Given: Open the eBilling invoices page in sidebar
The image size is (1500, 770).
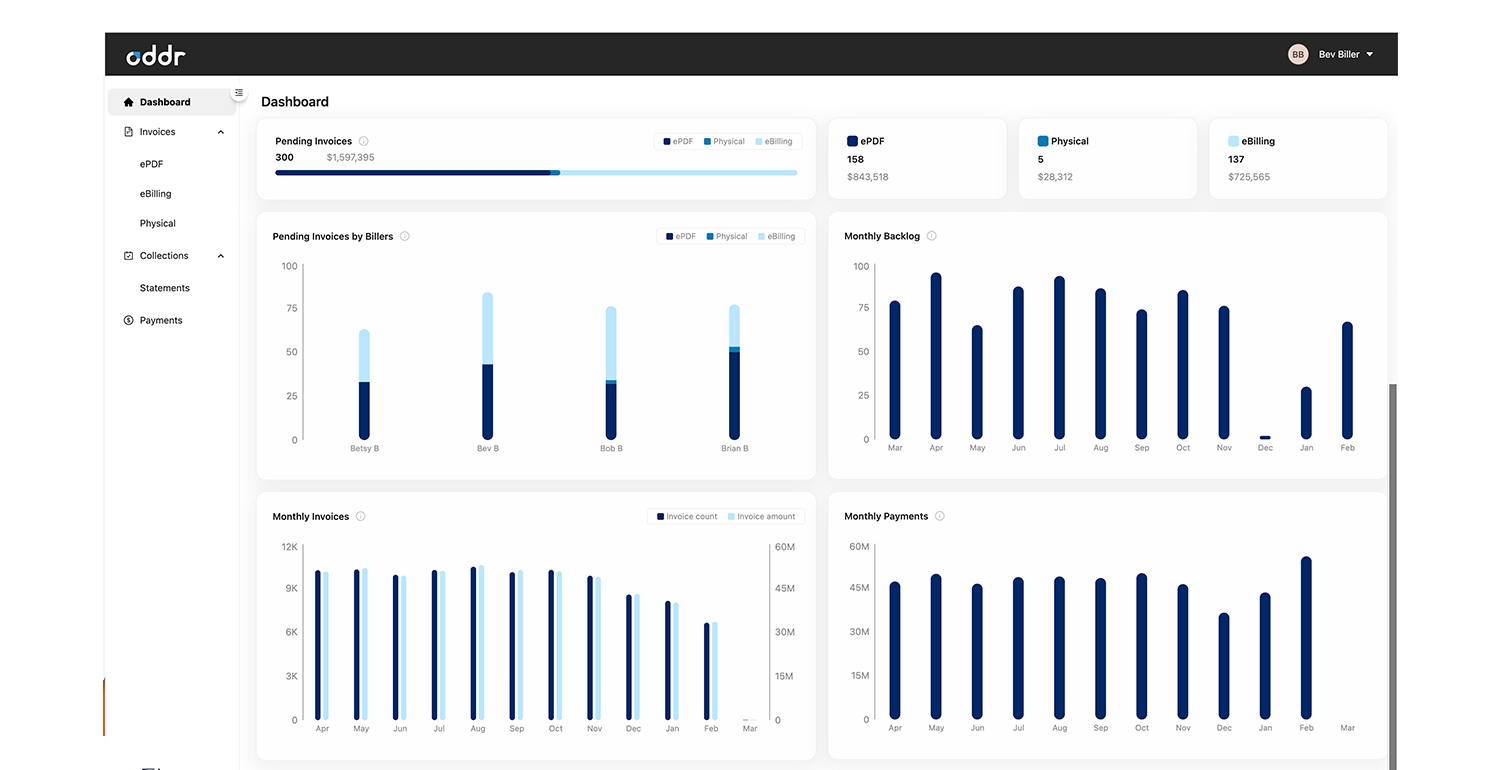Looking at the screenshot, I should coord(156,194).
